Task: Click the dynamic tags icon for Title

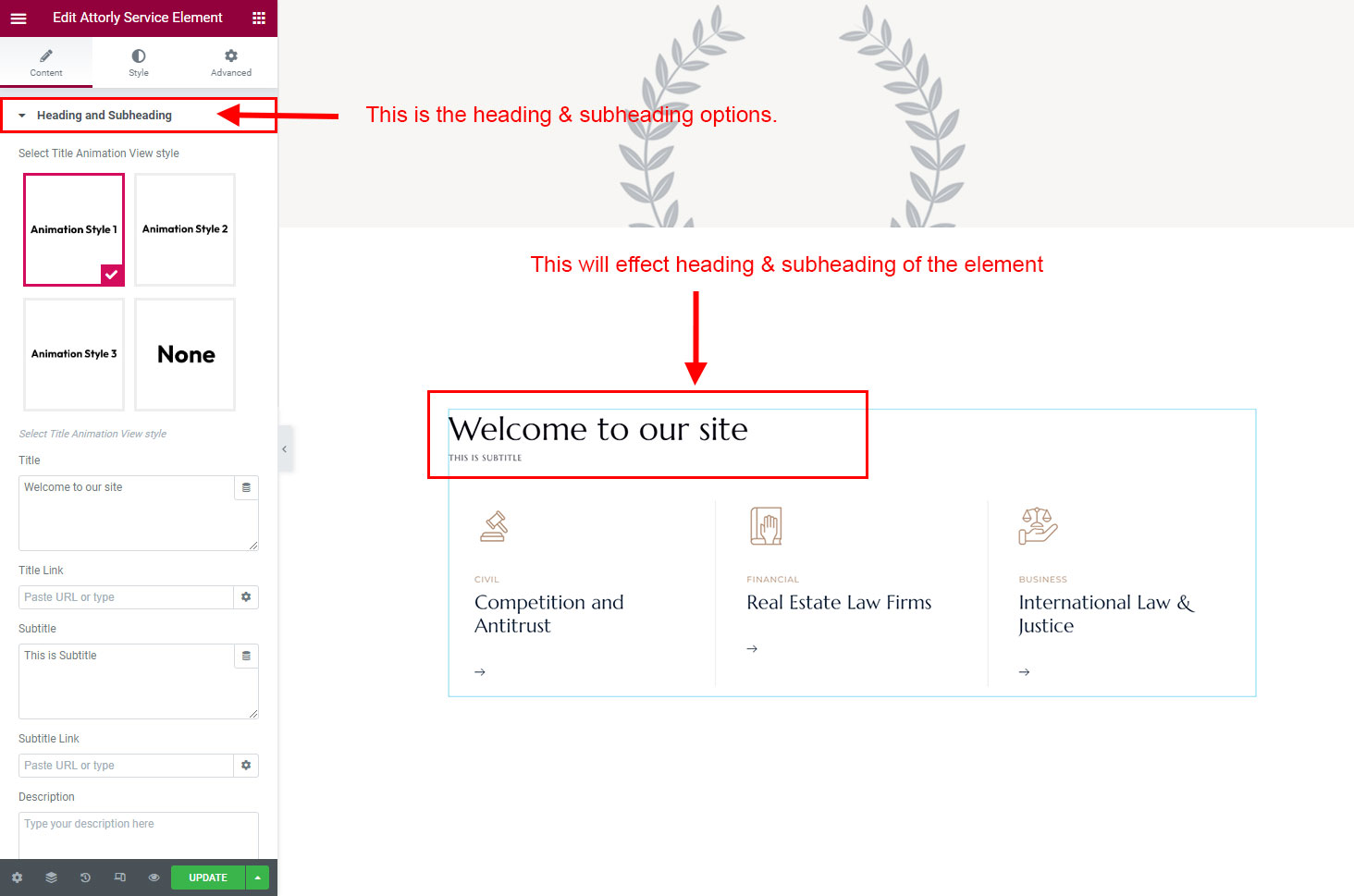Action: coord(246,487)
